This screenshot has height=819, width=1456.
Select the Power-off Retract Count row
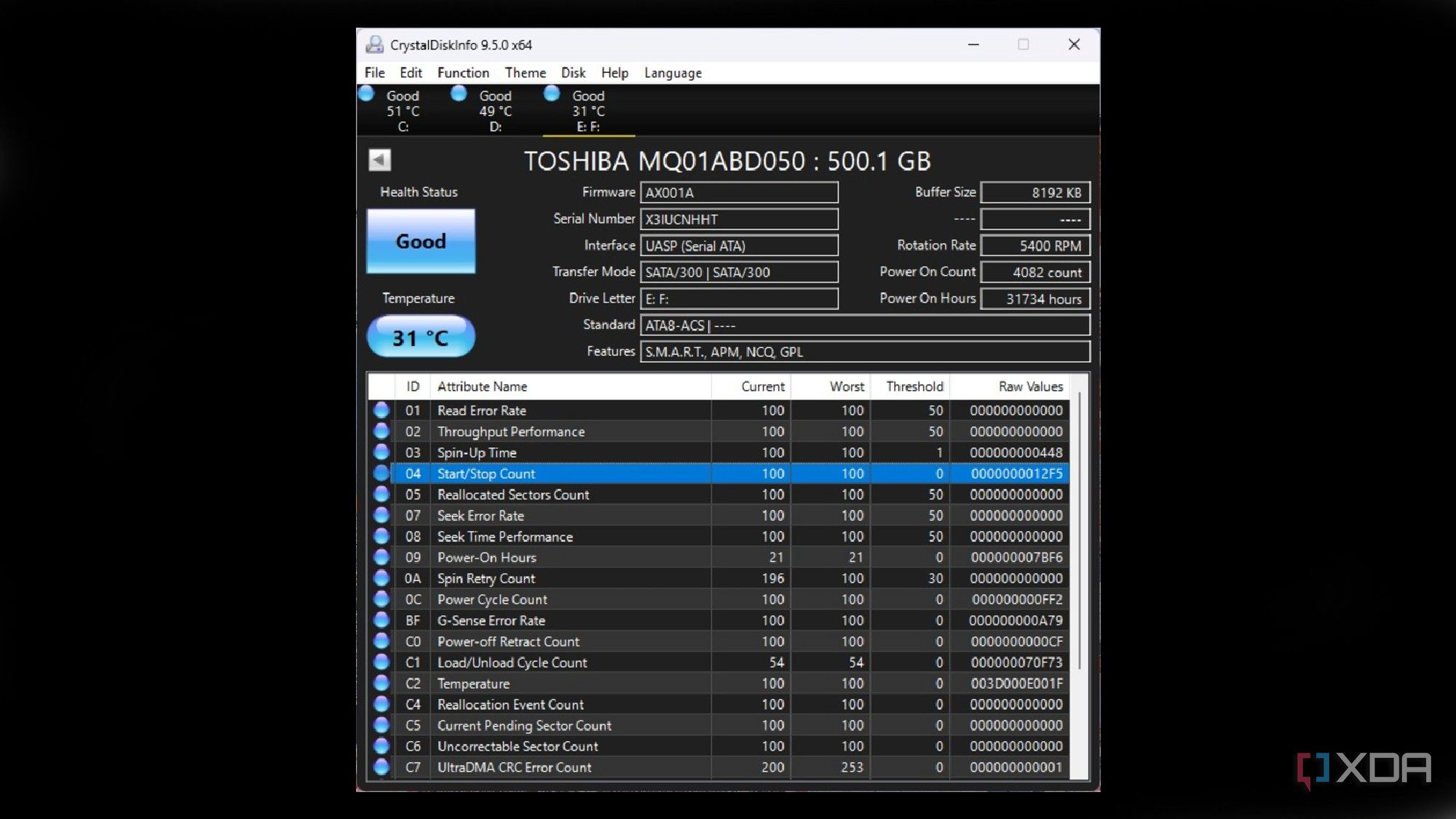click(719, 641)
